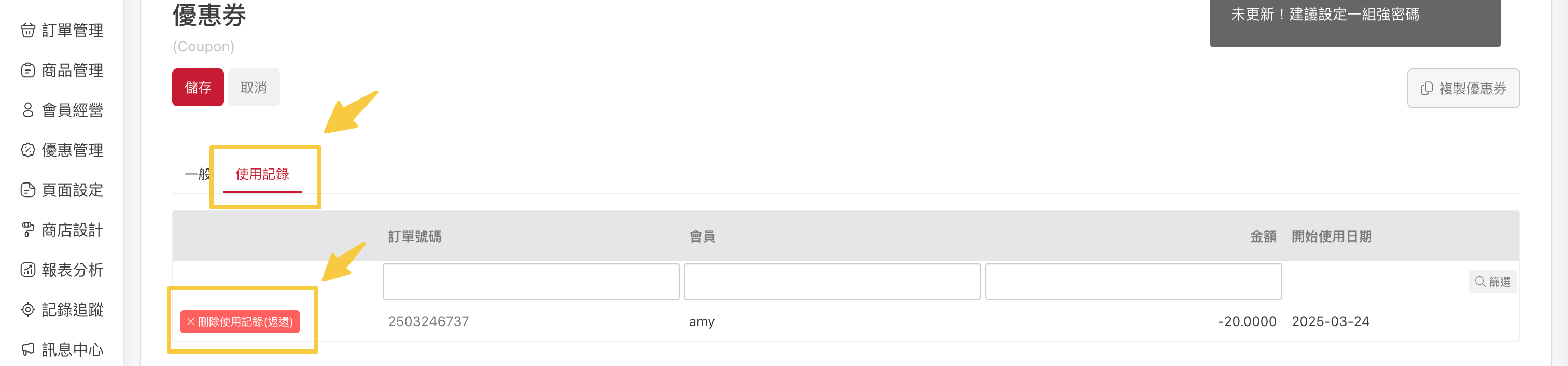Focus the 金額 filter input field
The width and height of the screenshot is (1568, 366).
[x=1133, y=281]
